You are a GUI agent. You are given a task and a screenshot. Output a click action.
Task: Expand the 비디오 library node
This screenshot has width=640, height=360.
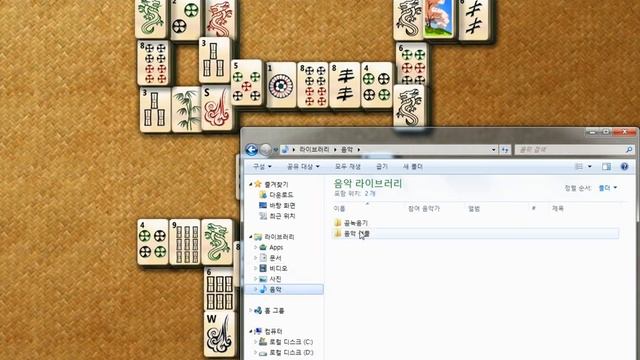click(x=256, y=269)
